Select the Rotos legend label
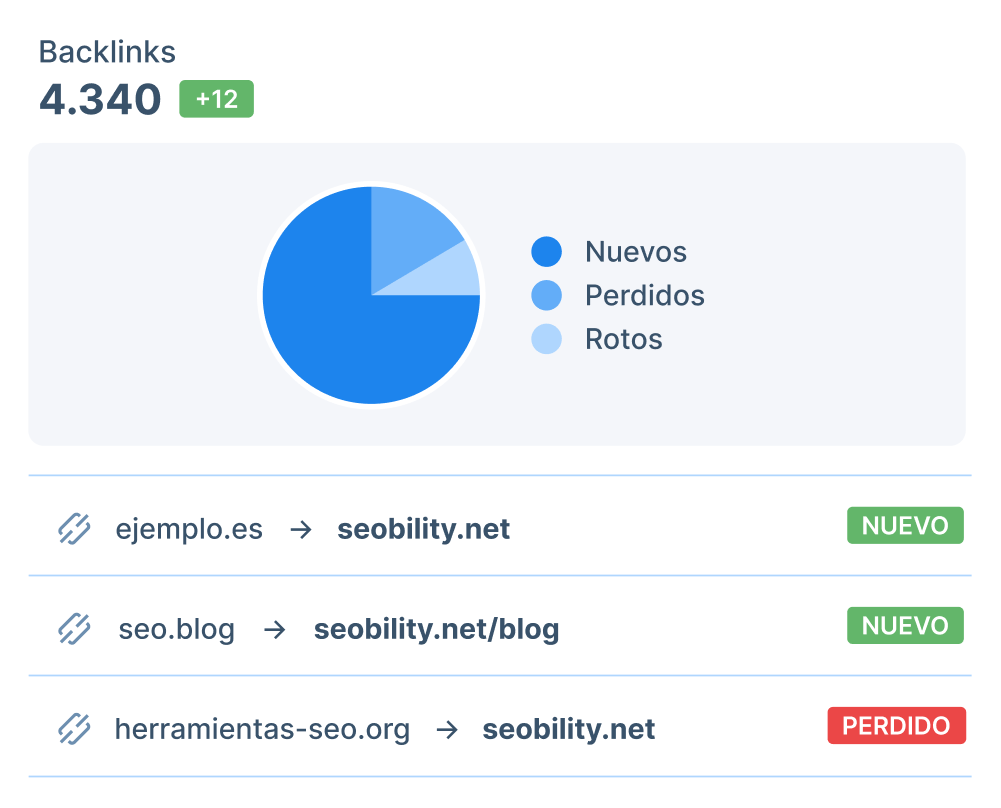Image resolution: width=1001 pixels, height=808 pixels. (x=623, y=339)
